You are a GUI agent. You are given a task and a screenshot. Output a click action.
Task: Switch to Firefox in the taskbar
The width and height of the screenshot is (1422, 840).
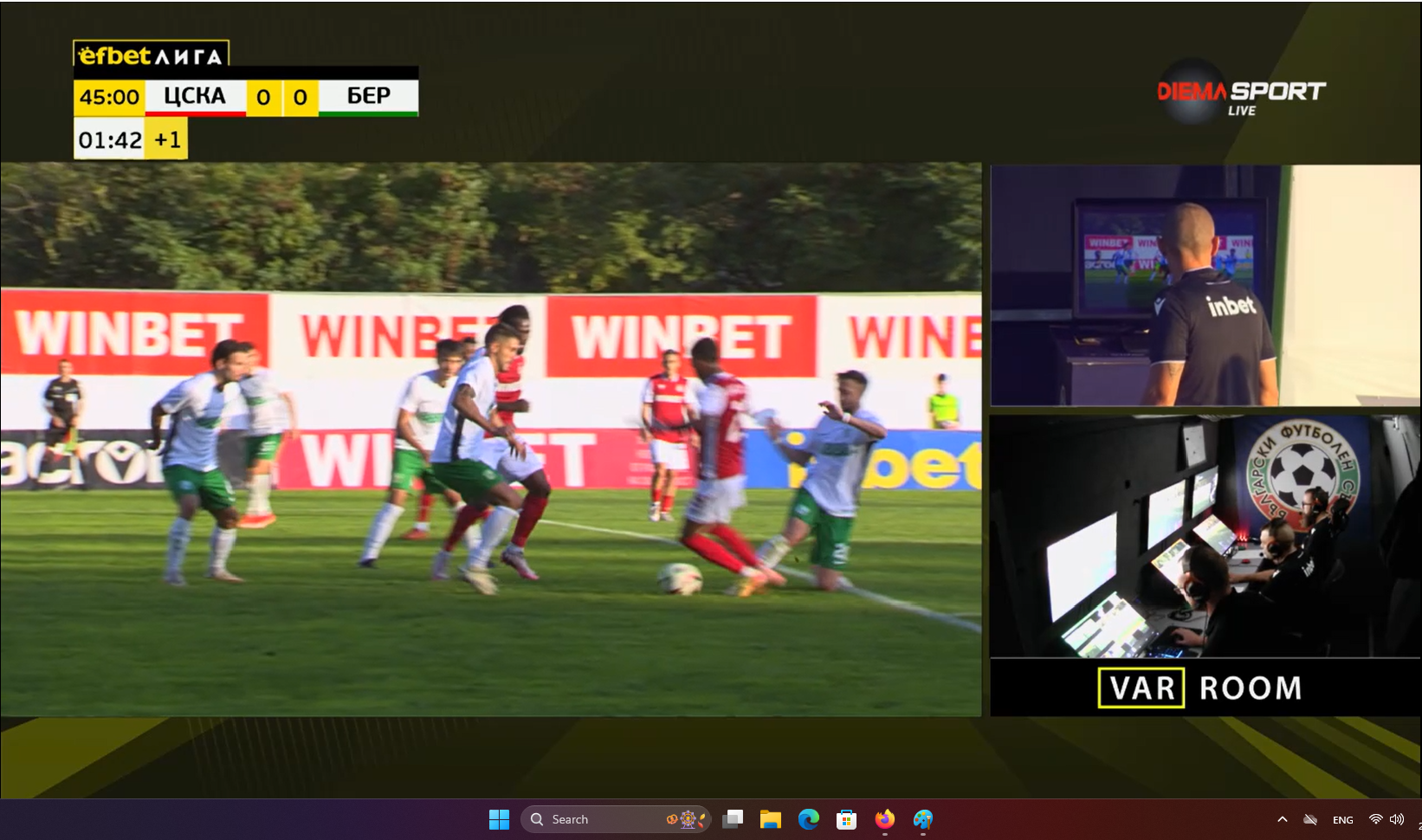point(885,819)
